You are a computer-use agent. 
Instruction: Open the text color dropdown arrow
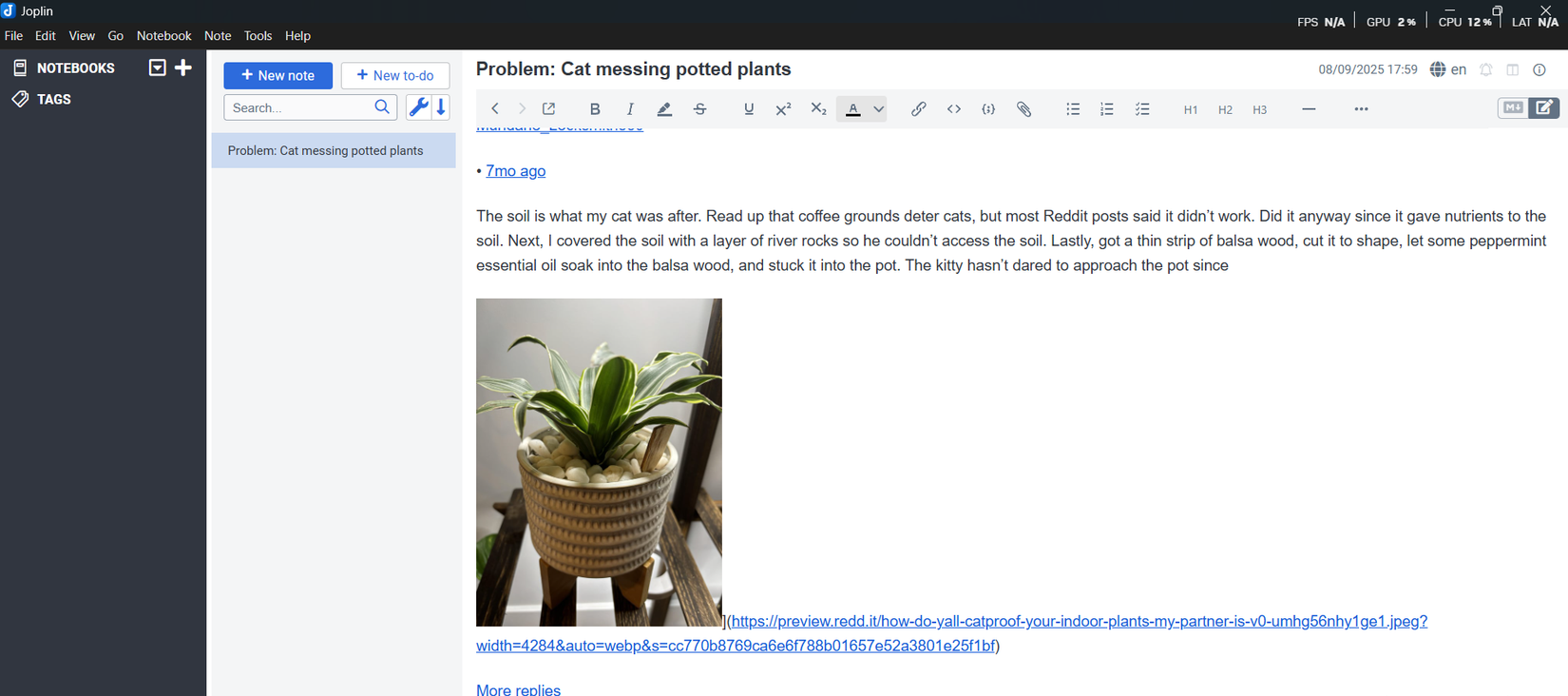[x=879, y=109]
